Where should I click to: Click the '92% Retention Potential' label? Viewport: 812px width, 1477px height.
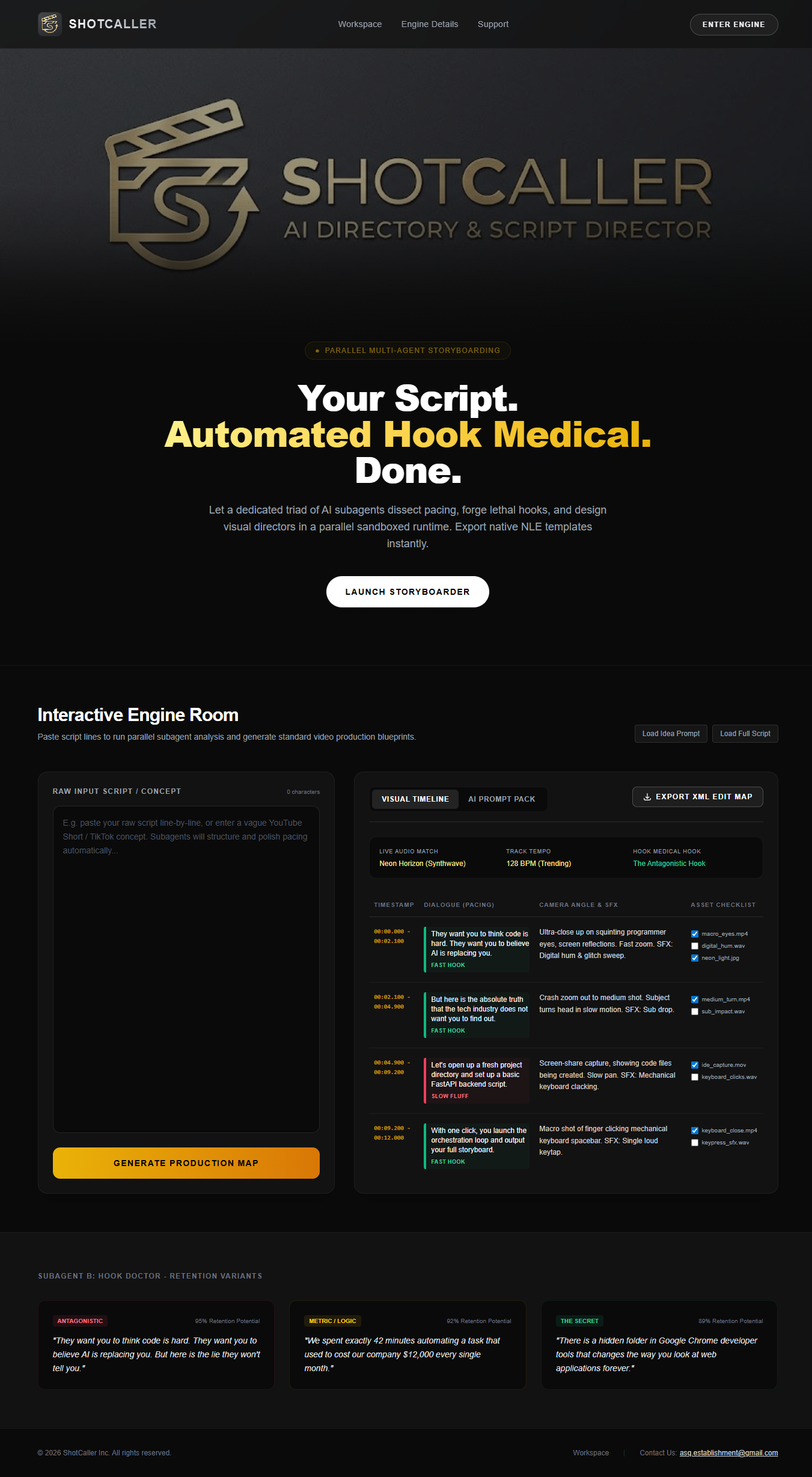[x=479, y=1321]
